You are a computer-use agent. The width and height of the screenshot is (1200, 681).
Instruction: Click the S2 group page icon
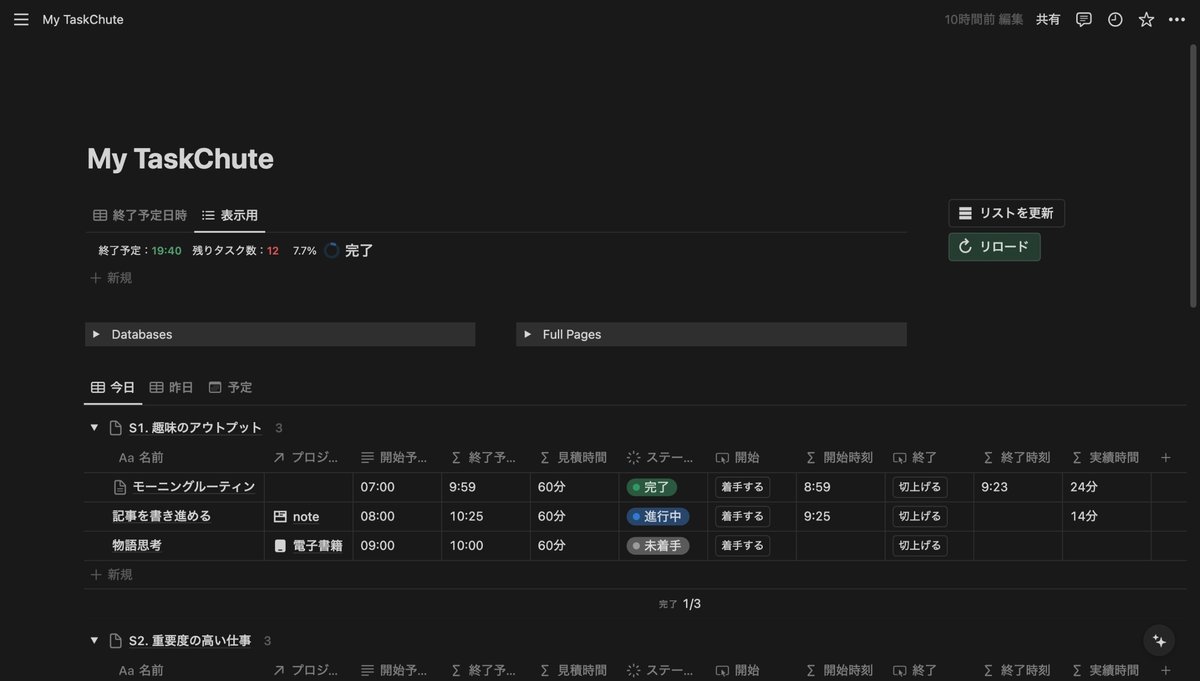[115, 641]
